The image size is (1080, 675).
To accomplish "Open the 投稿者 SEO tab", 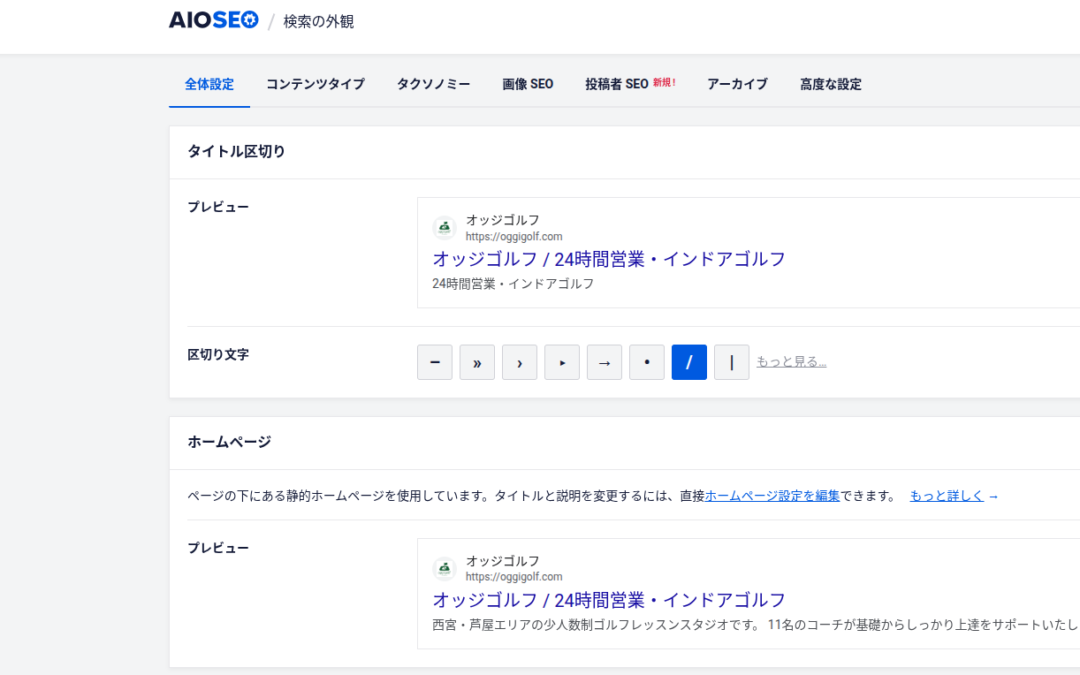I will [616, 84].
